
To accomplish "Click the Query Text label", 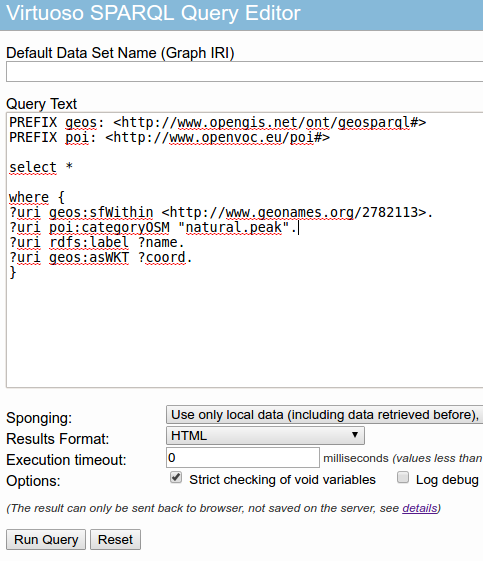I will [x=42, y=104].
